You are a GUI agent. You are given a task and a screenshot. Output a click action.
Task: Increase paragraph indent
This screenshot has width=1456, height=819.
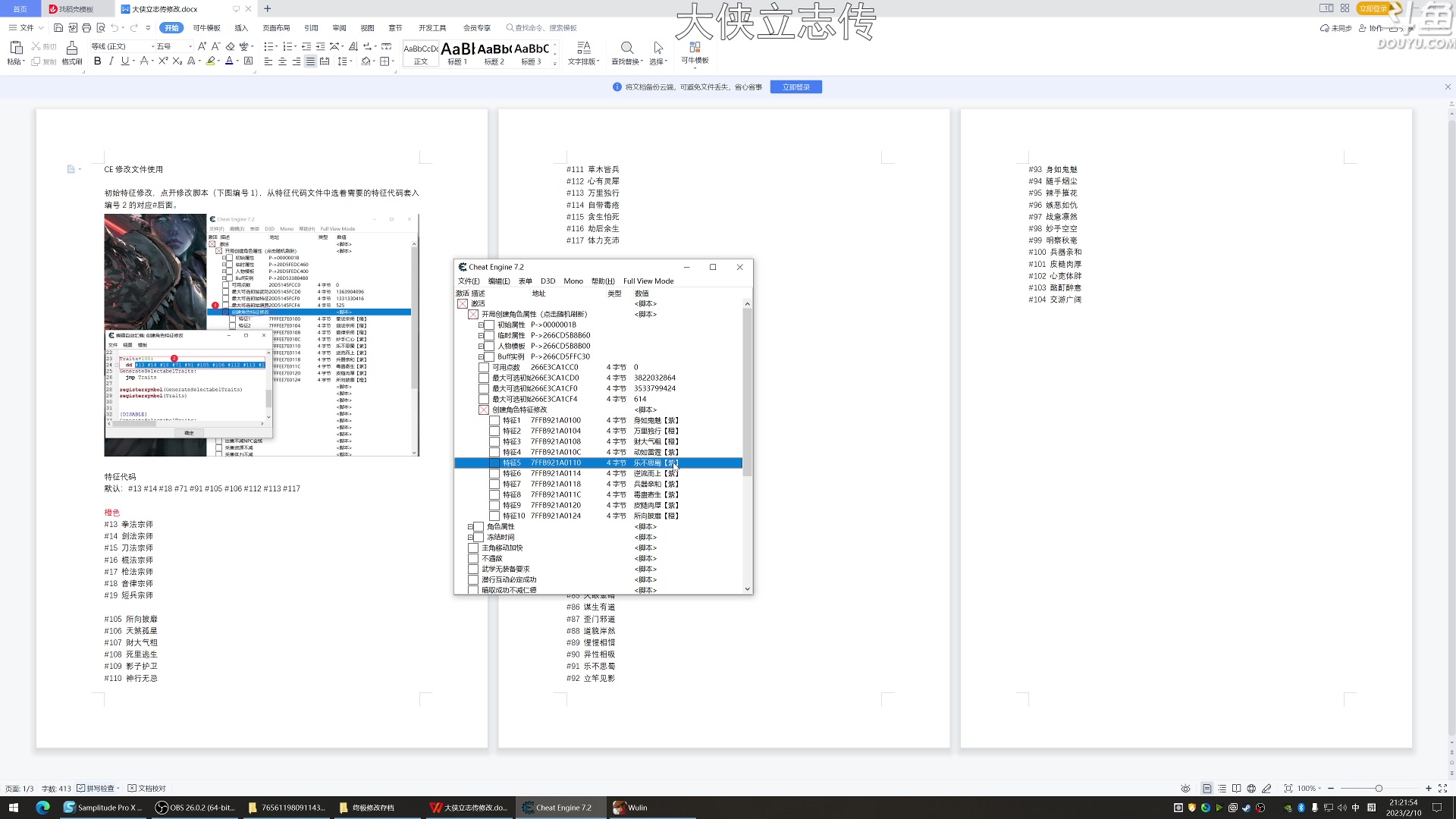tap(321, 46)
